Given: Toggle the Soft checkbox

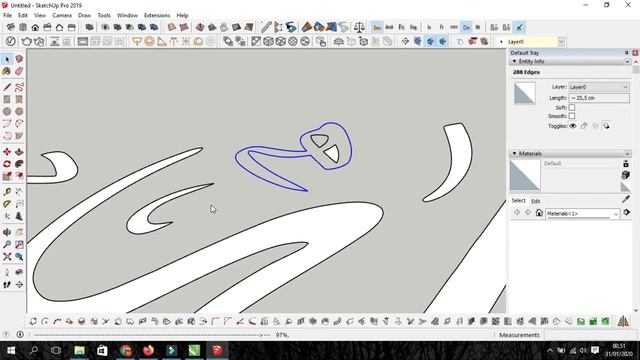Looking at the screenshot, I should tap(572, 107).
